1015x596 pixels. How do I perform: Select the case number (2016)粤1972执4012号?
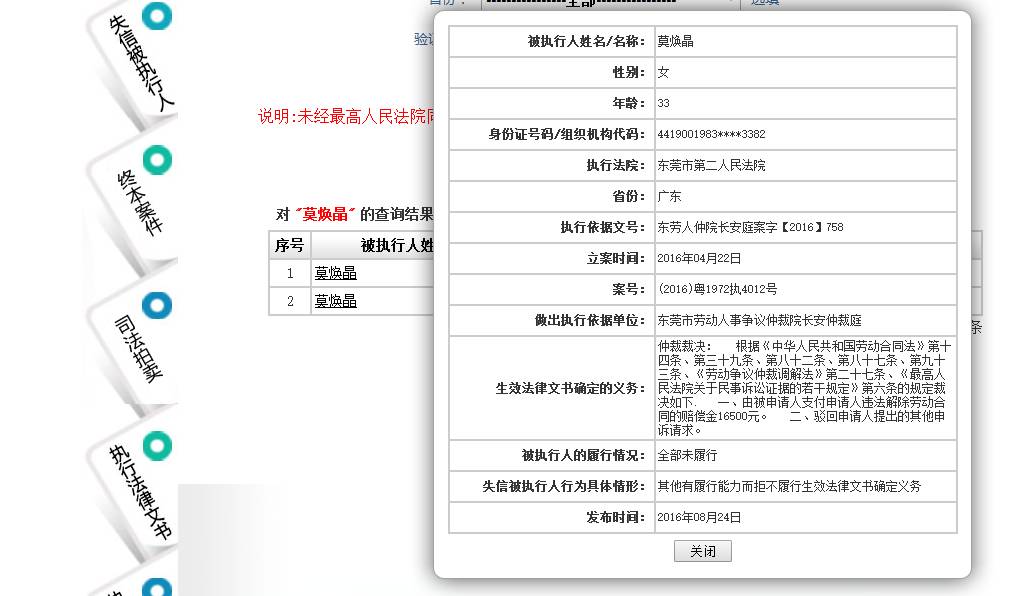pos(717,289)
